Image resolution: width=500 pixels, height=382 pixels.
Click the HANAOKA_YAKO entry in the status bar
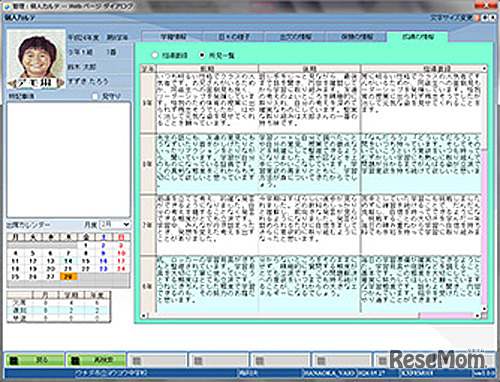click(x=329, y=373)
